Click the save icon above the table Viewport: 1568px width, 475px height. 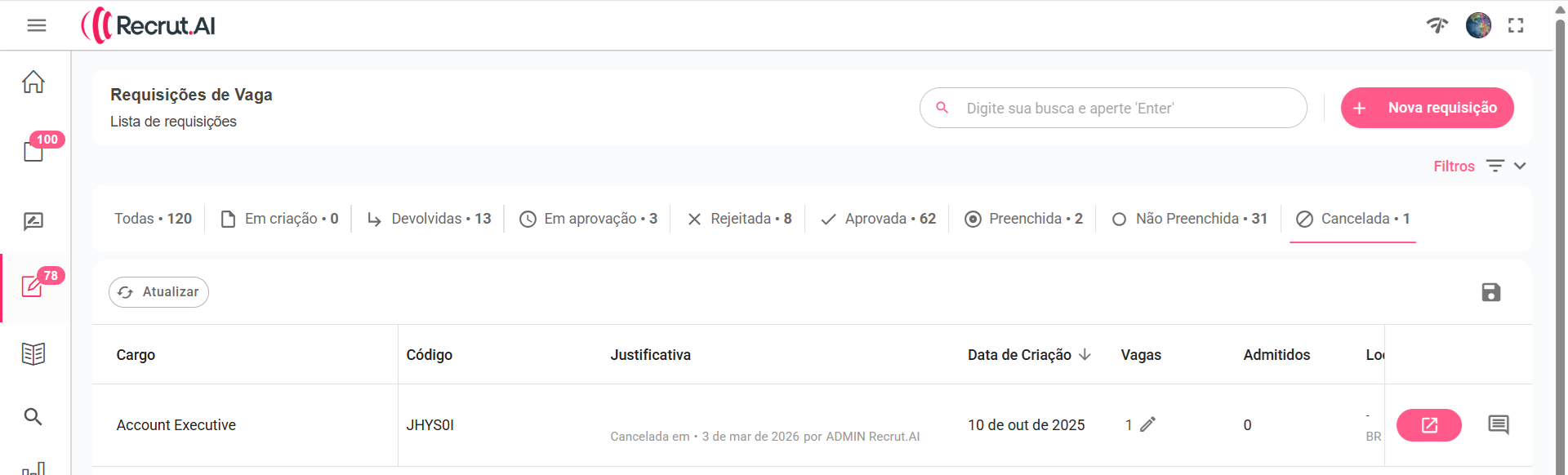[x=1491, y=292]
